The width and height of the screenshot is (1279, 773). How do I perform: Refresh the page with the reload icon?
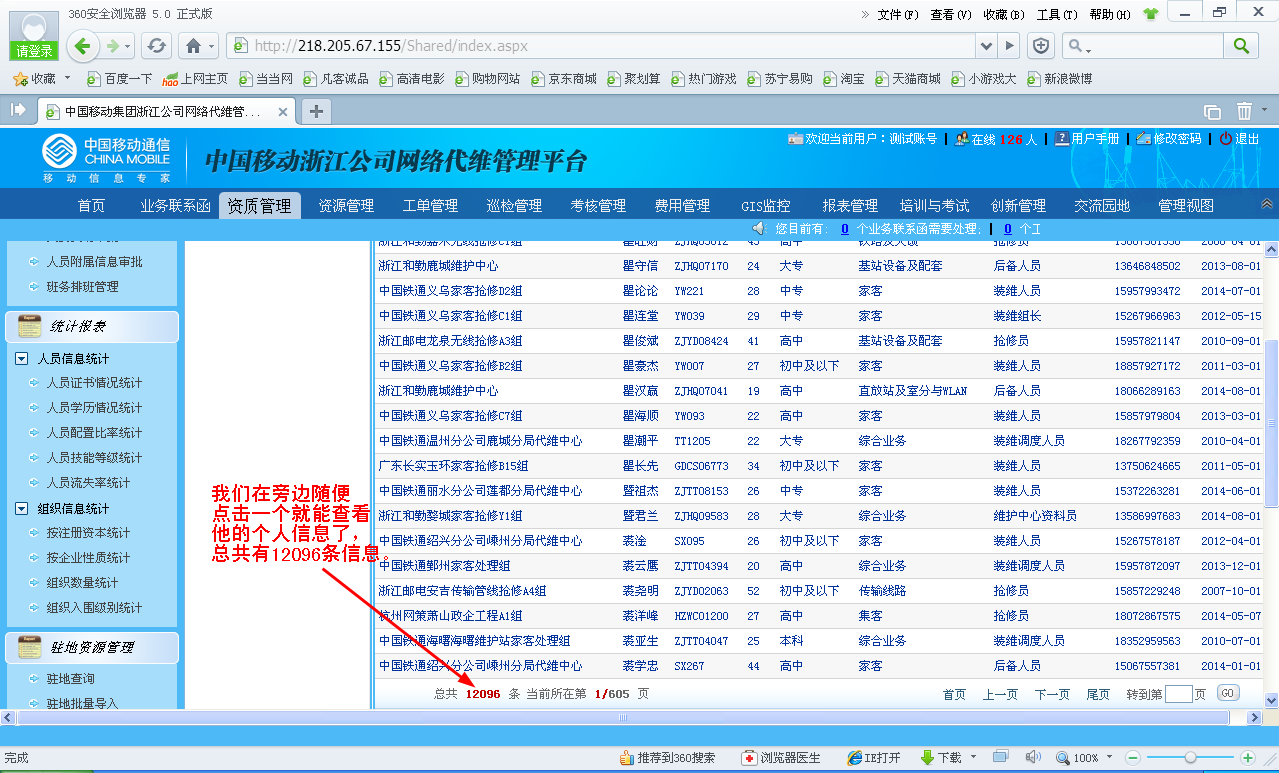point(156,46)
